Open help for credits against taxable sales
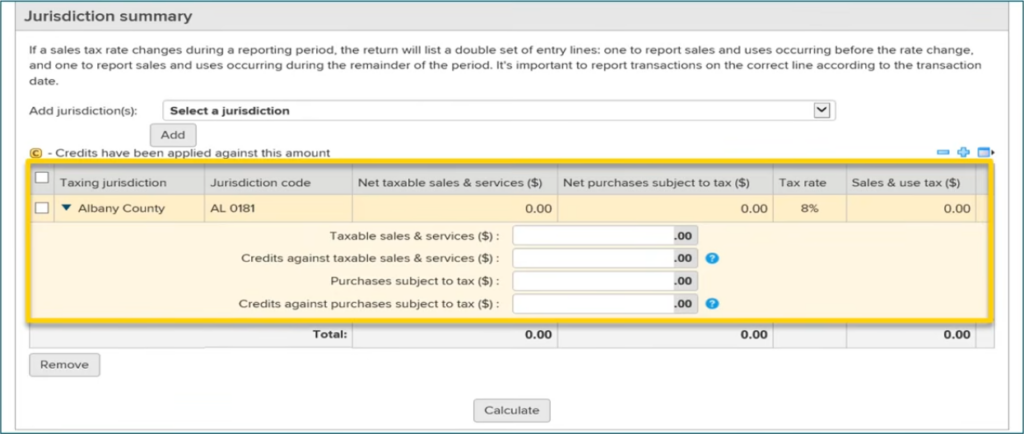Viewport: 1024px width, 434px height. (712, 258)
